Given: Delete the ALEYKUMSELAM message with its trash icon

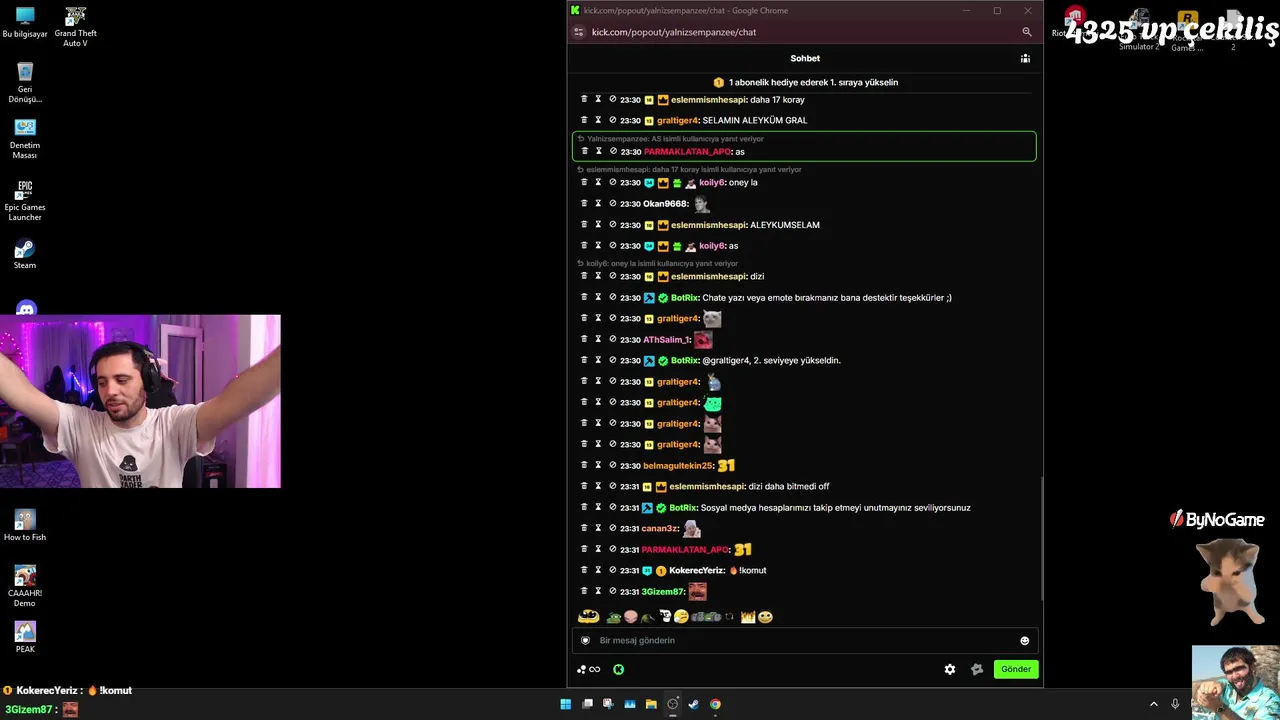Looking at the screenshot, I should [x=585, y=225].
